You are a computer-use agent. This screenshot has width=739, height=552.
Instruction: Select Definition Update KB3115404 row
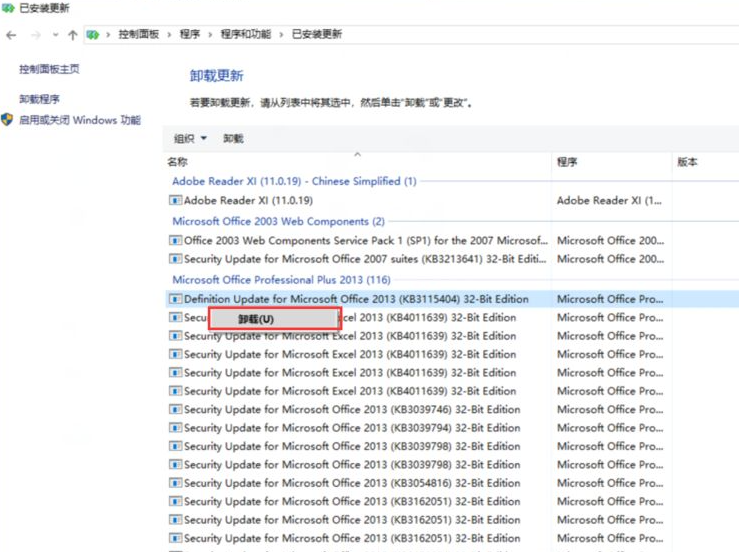pos(356,299)
